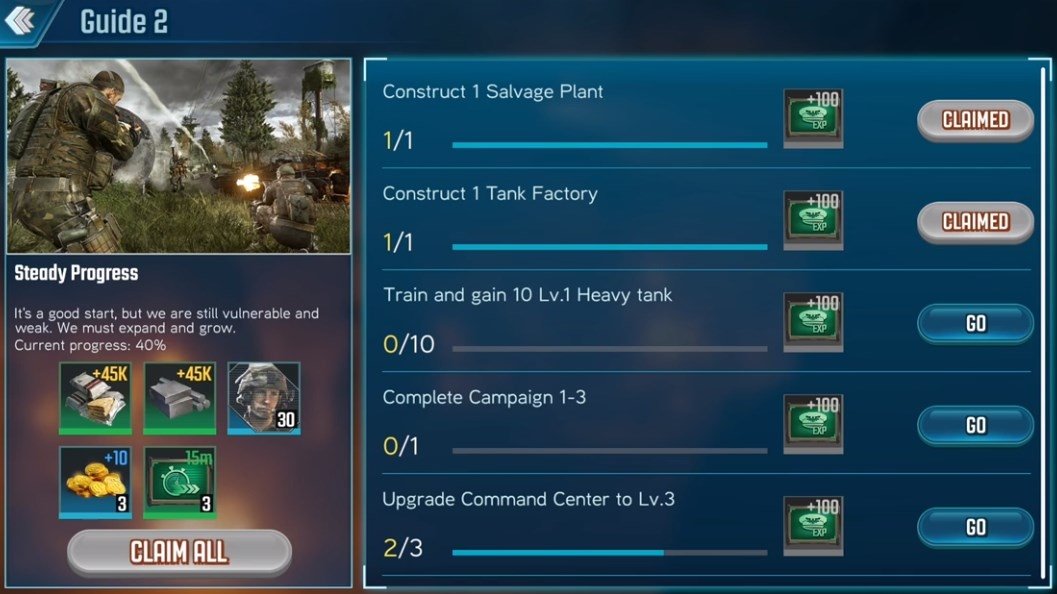Click GO for Complete Campaign 1-3

pos(975,425)
